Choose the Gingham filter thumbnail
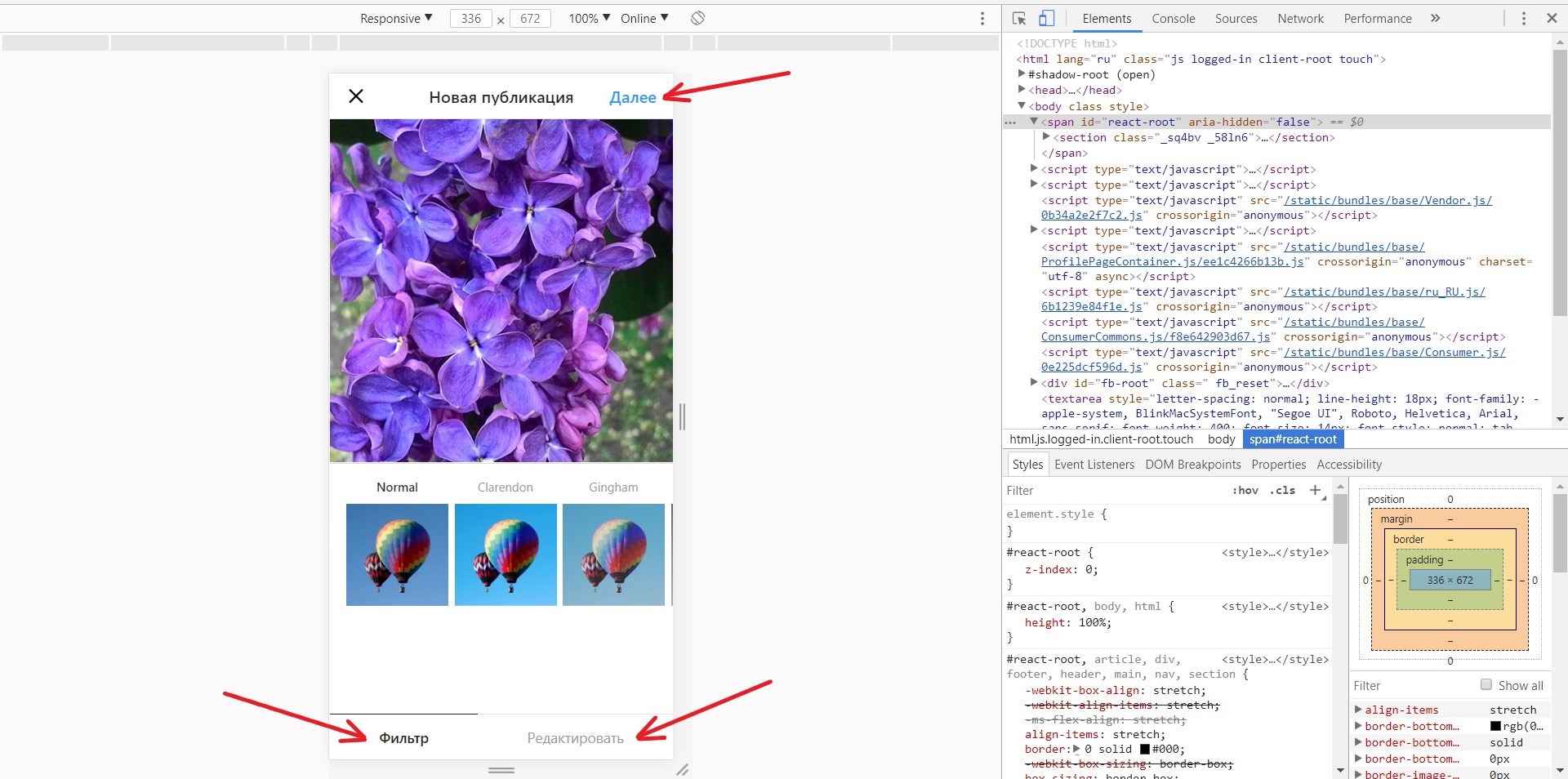 click(613, 554)
